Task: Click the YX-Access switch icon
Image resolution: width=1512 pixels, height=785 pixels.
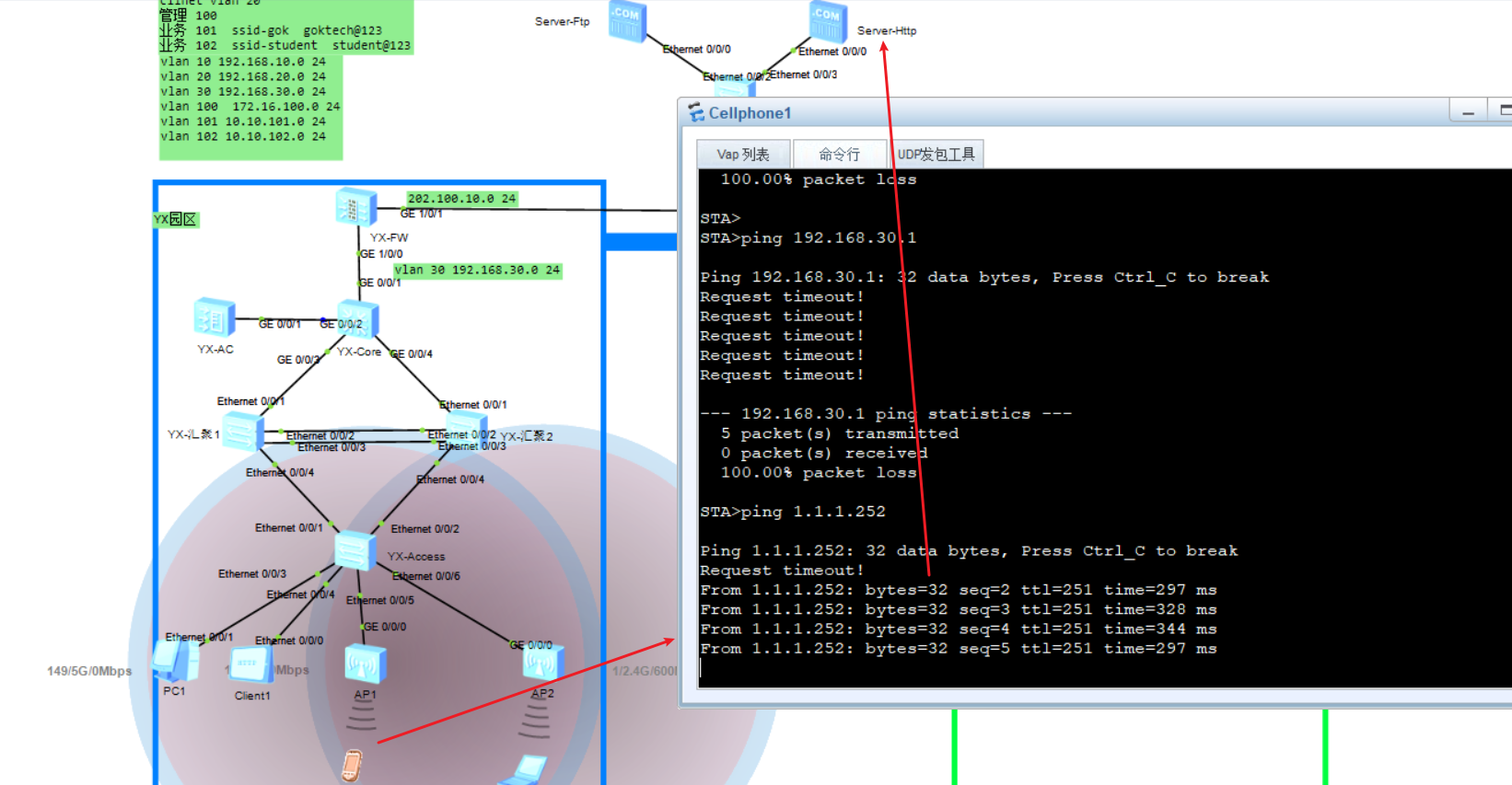Action: [355, 550]
